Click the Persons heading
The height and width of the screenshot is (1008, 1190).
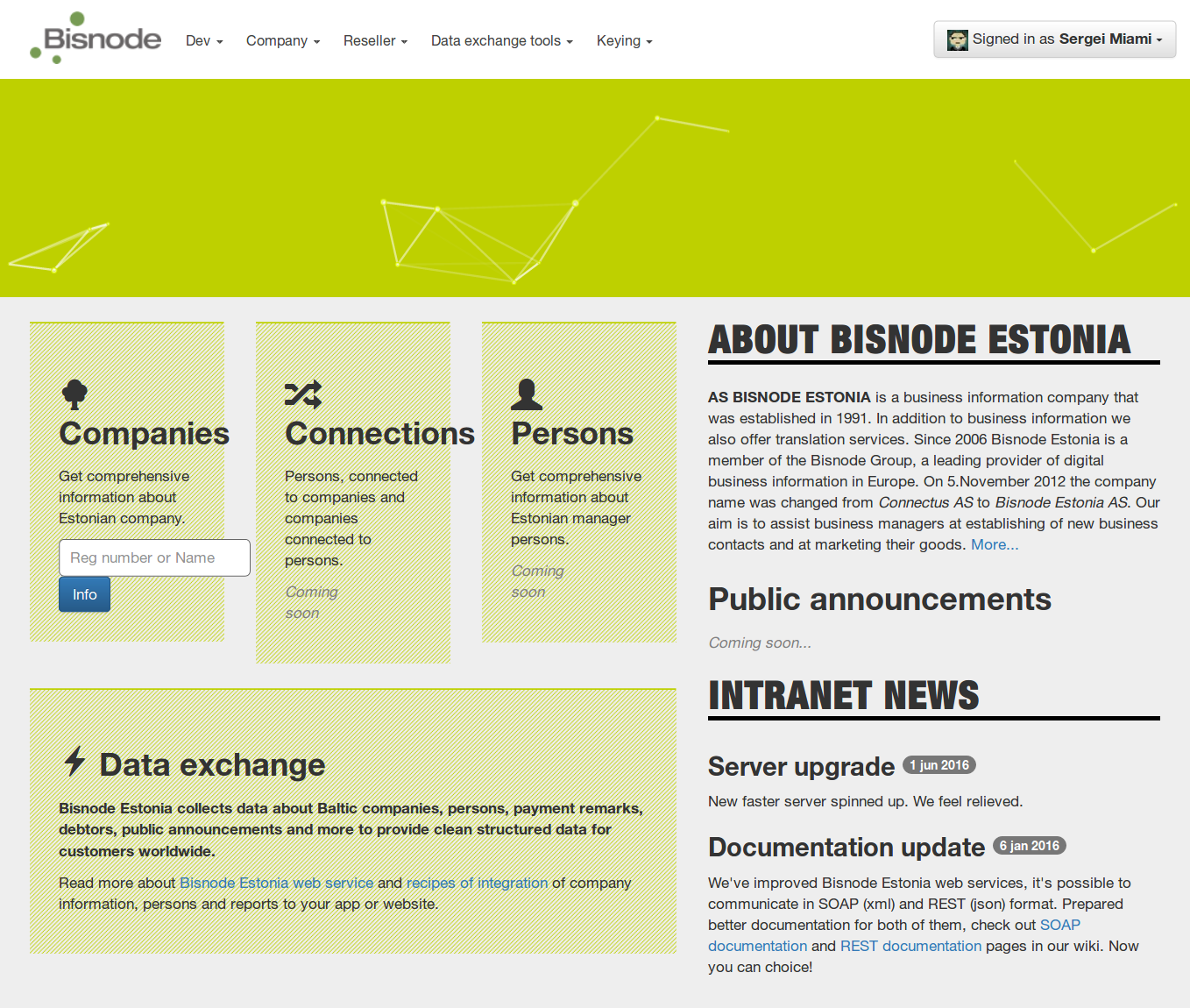pyautogui.click(x=571, y=433)
